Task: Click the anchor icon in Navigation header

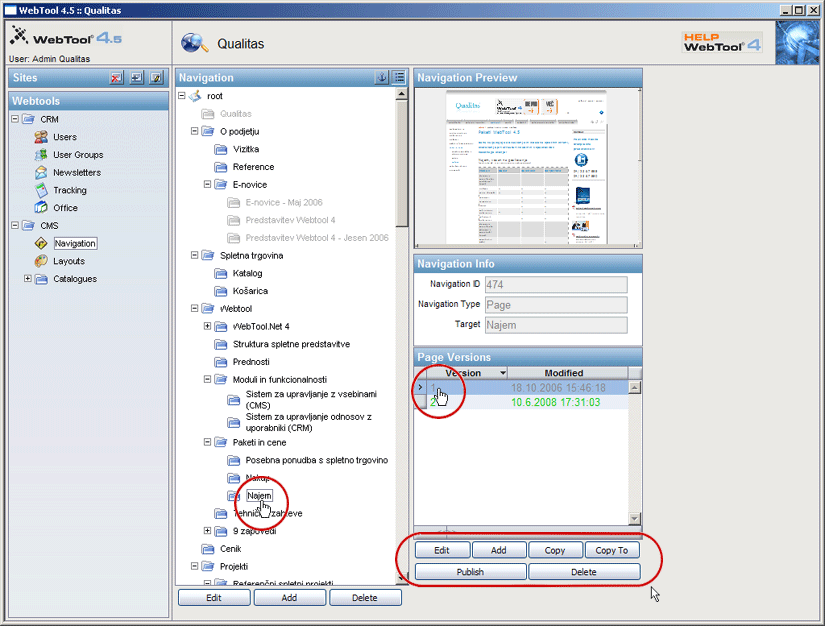Action: [381, 78]
